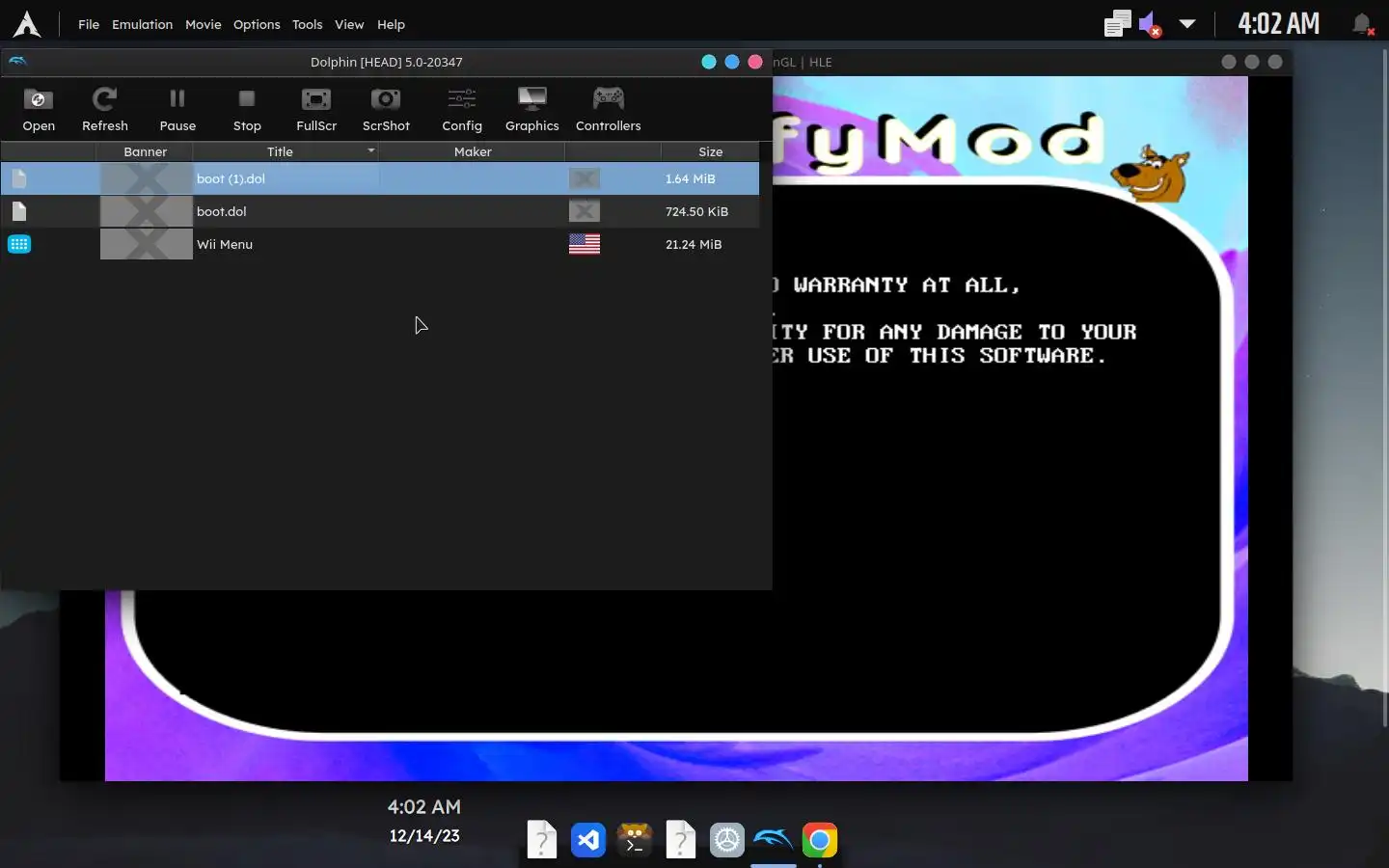Sort list by Banner column header

click(x=145, y=151)
